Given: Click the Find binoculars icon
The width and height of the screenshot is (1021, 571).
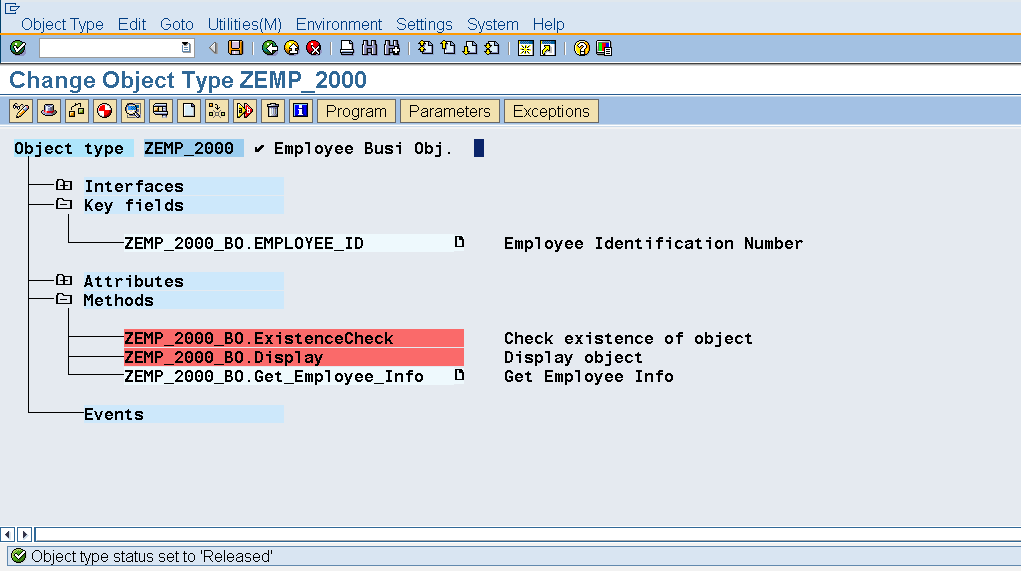Looking at the screenshot, I should coord(369,48).
